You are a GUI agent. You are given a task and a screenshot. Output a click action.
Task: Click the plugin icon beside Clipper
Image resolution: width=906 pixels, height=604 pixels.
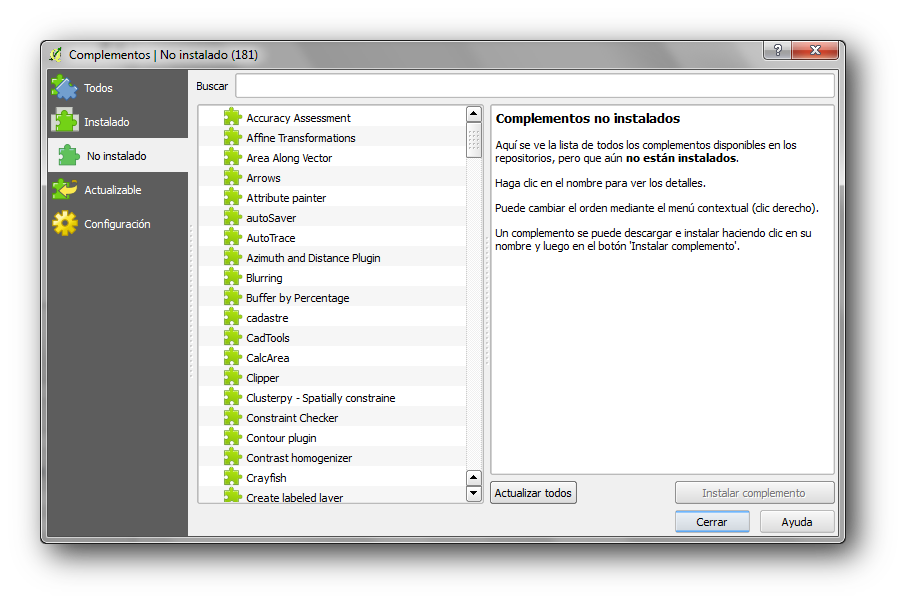pyautogui.click(x=232, y=377)
